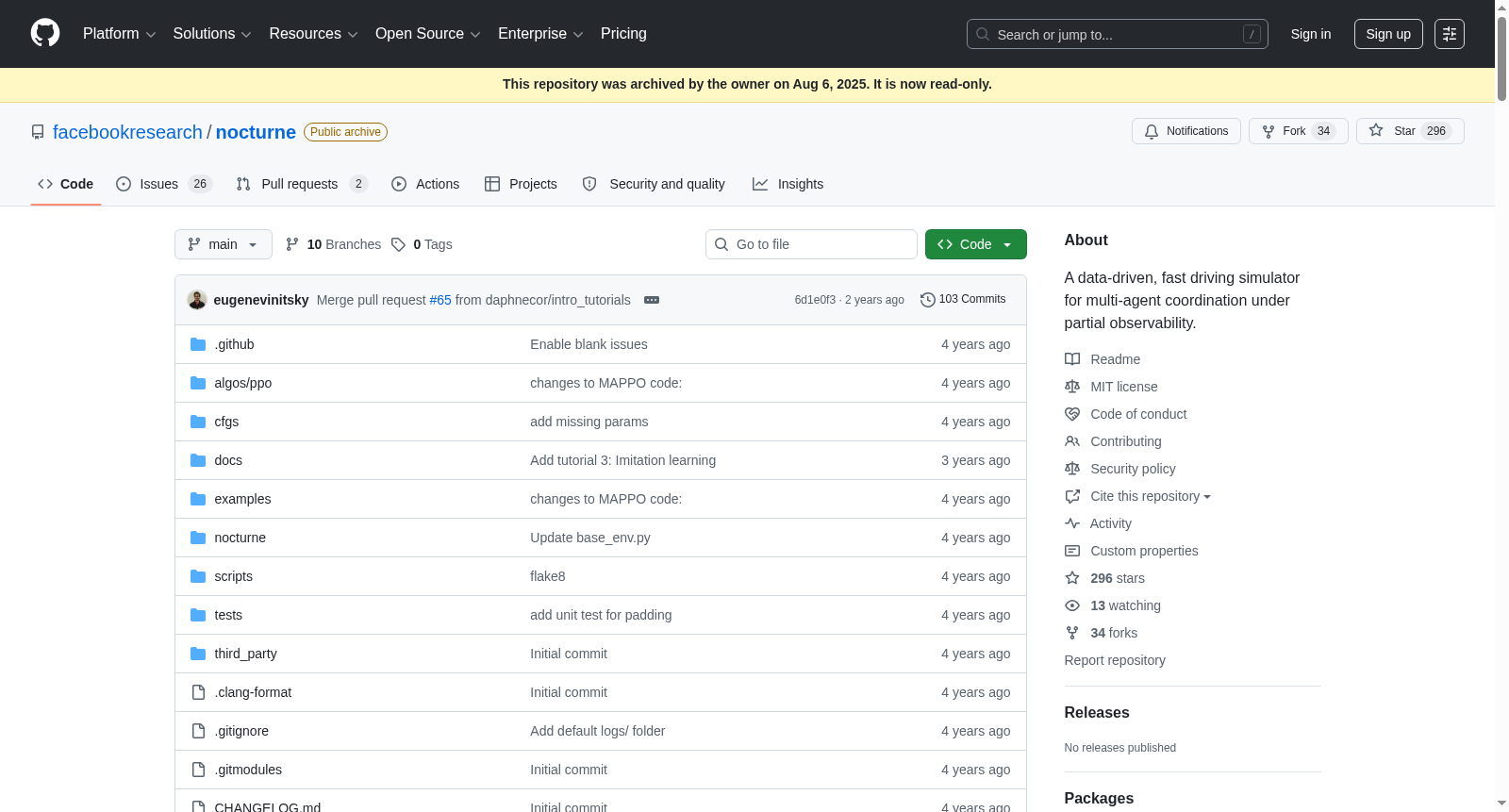Image resolution: width=1509 pixels, height=812 pixels.
Task: Open the .github folder
Action: tap(234, 344)
